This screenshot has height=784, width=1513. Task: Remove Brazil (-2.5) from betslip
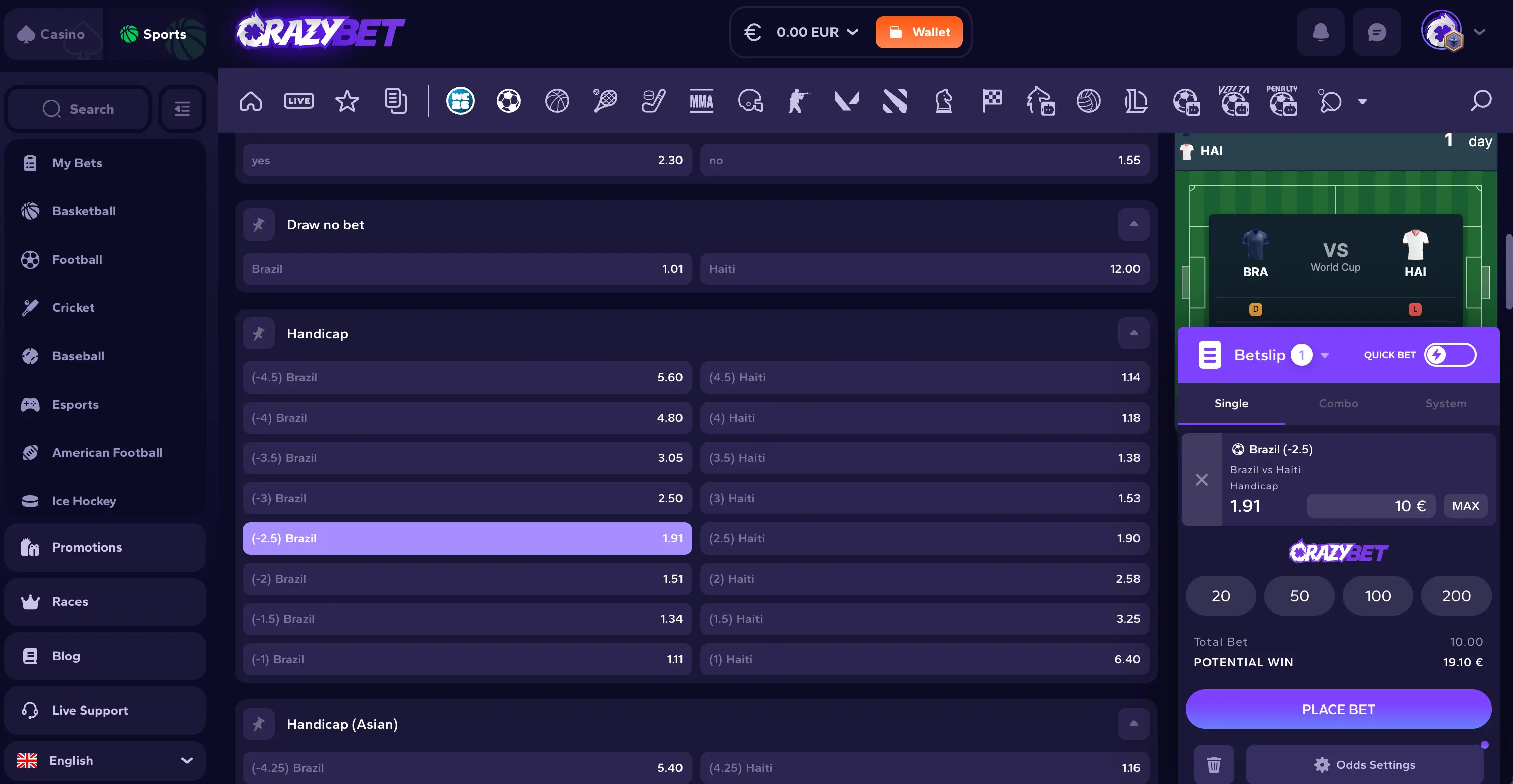[x=1202, y=479]
